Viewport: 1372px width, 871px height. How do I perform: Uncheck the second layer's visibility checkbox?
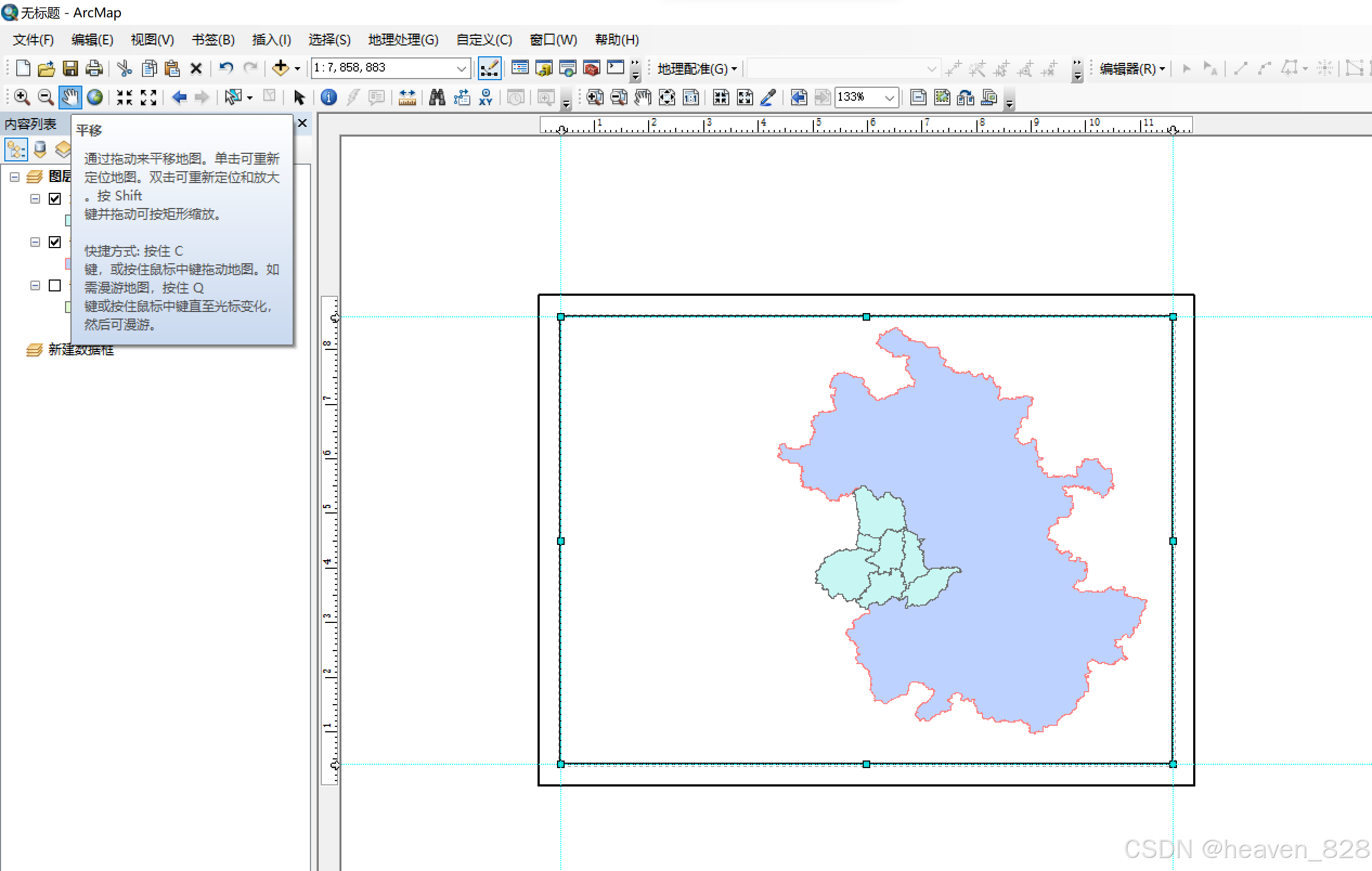[x=55, y=242]
